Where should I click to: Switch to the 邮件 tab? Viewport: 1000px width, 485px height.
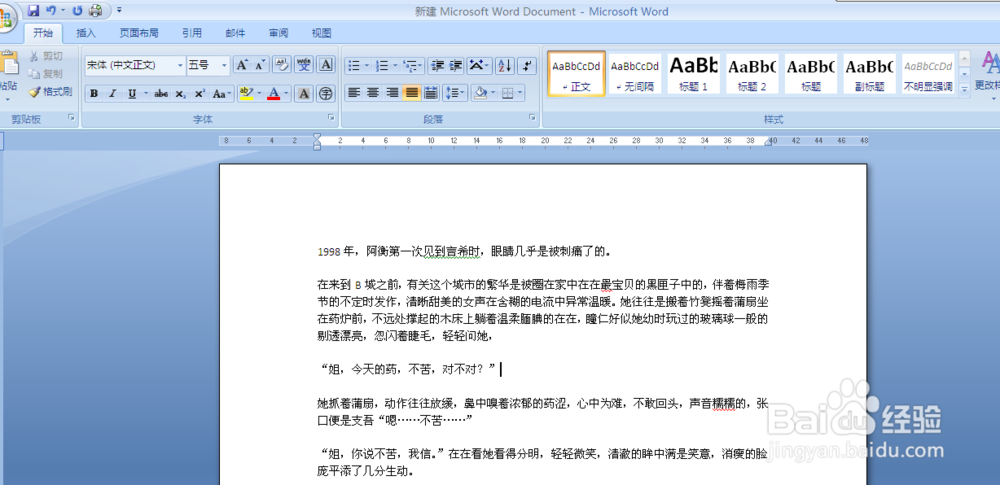coord(235,33)
